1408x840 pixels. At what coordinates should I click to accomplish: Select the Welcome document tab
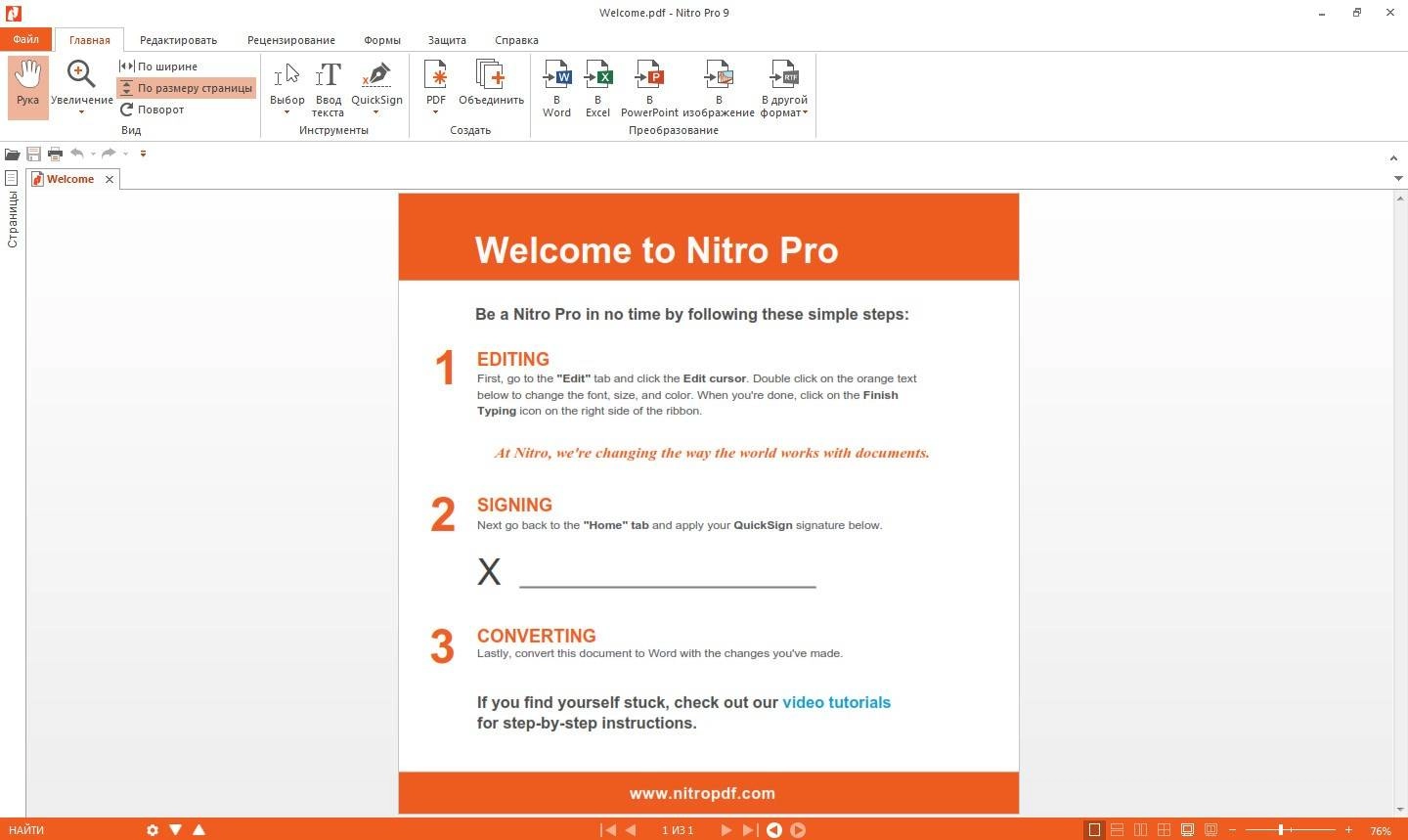pos(70,179)
